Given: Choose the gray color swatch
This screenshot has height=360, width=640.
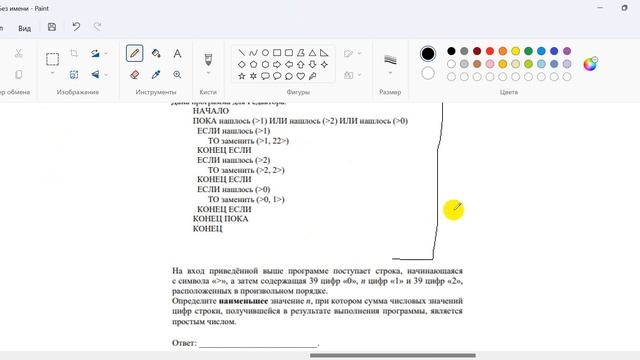Looking at the screenshot, I should click(x=464, y=51).
